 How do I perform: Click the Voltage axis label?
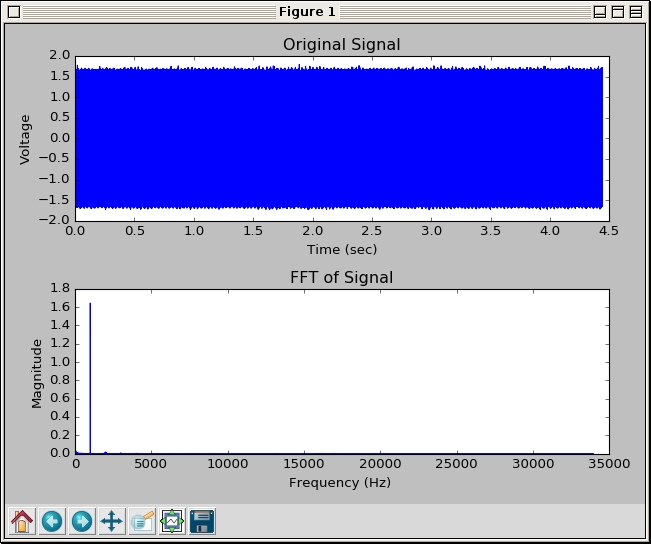25,140
